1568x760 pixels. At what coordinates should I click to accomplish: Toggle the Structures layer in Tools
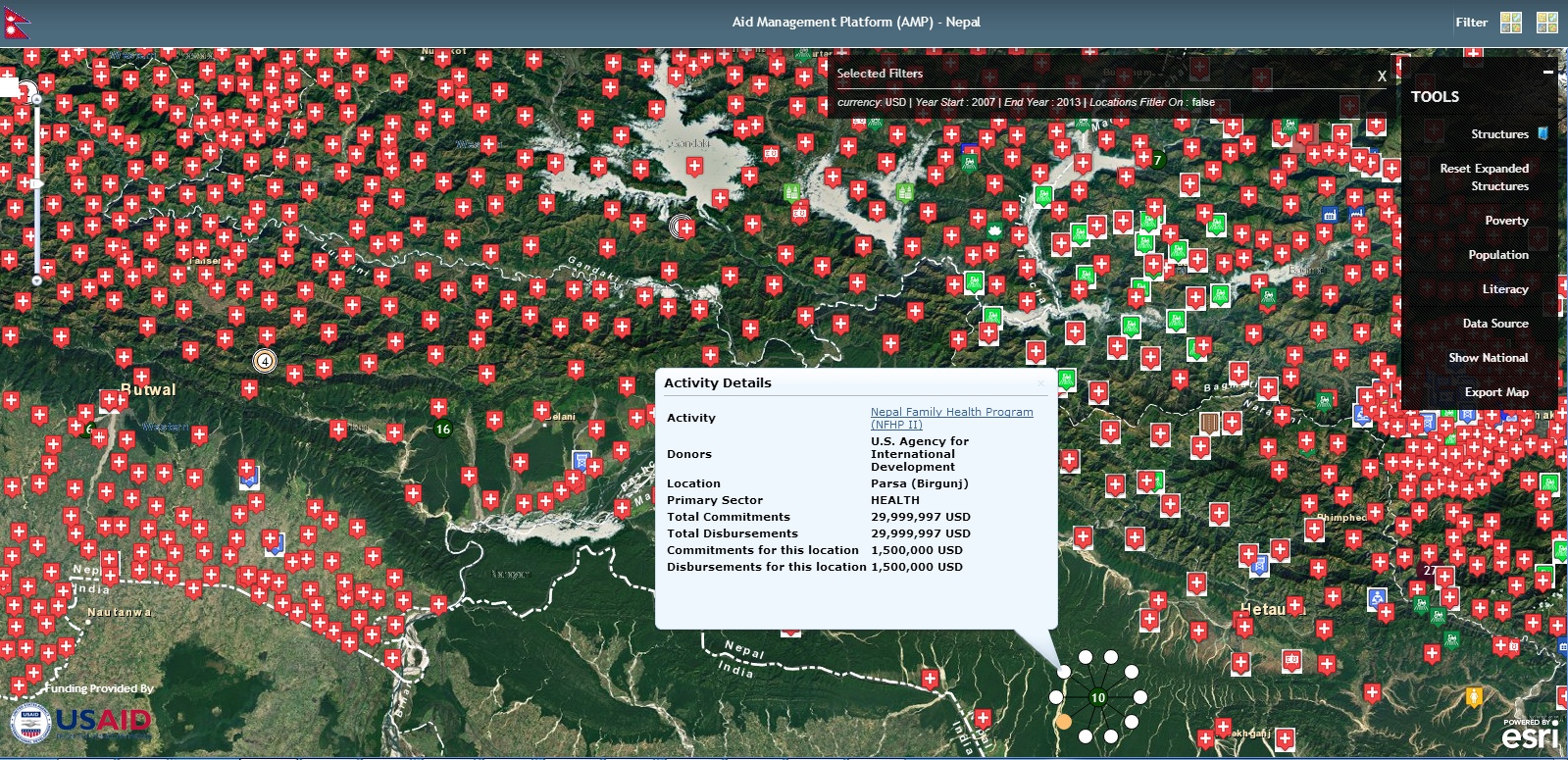[x=1499, y=134]
